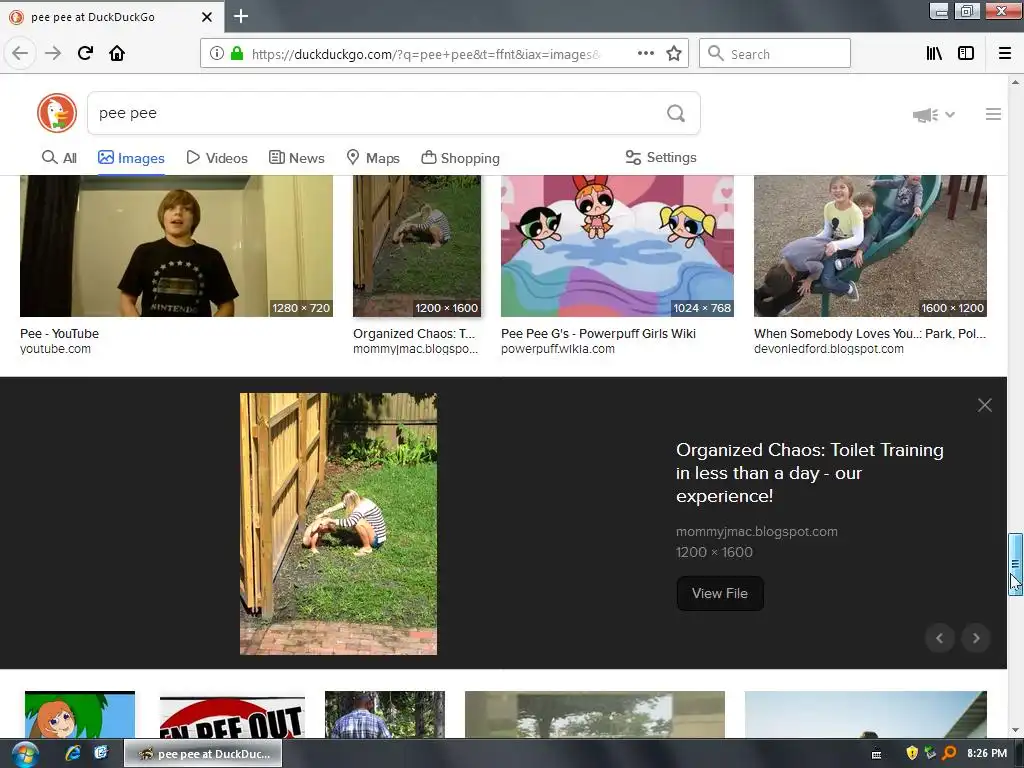The width and height of the screenshot is (1024, 768).
Task: Click the View File button
Action: pos(720,594)
